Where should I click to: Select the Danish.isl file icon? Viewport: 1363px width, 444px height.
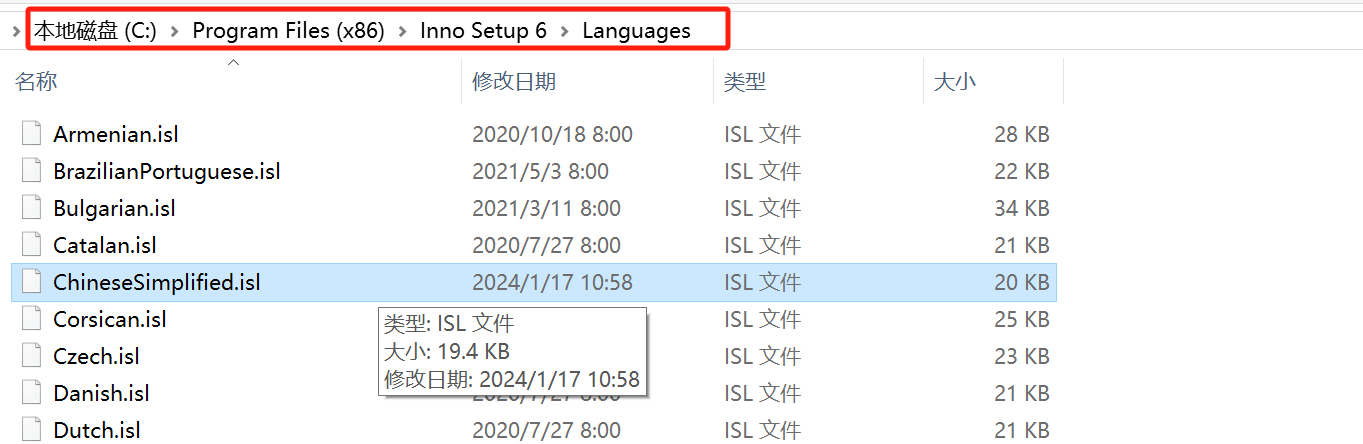(x=31, y=393)
